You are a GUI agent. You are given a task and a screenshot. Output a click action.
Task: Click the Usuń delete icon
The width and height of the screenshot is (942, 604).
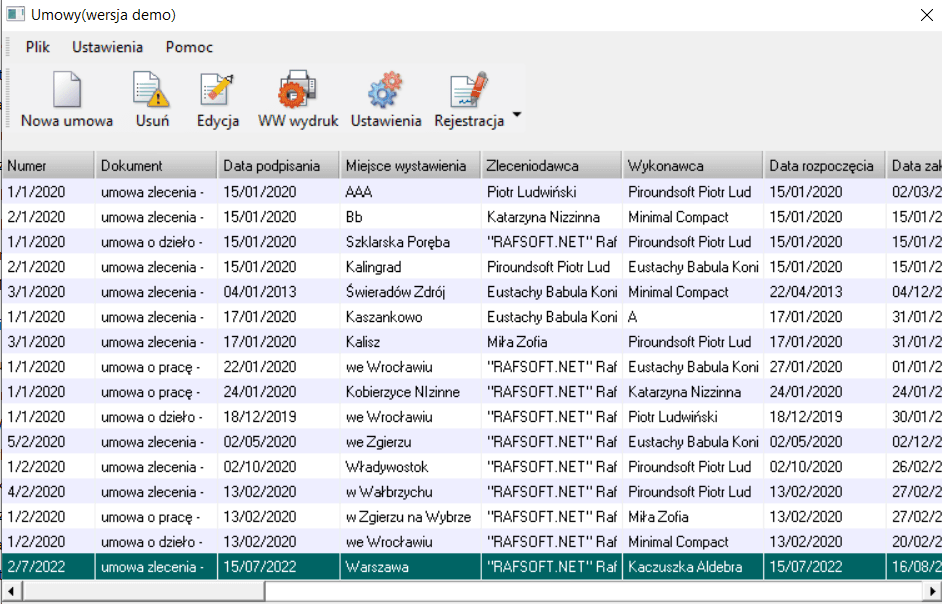[x=152, y=90]
